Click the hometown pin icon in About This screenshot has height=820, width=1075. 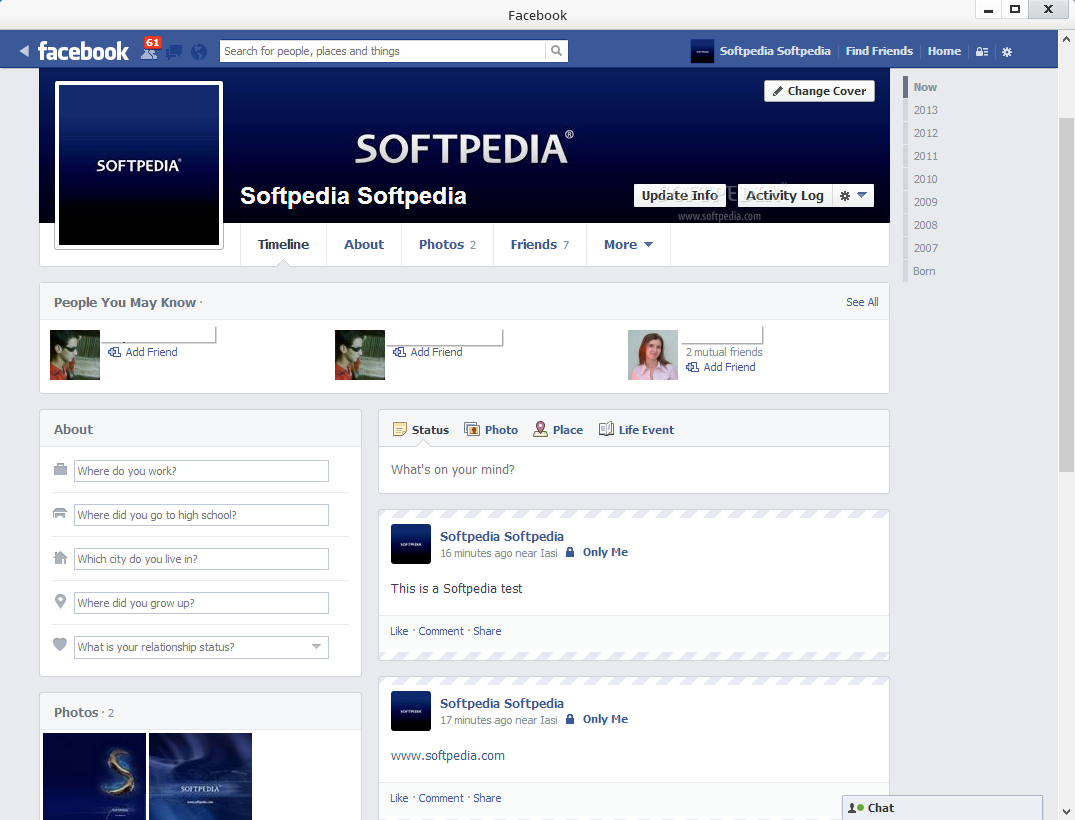click(x=60, y=601)
